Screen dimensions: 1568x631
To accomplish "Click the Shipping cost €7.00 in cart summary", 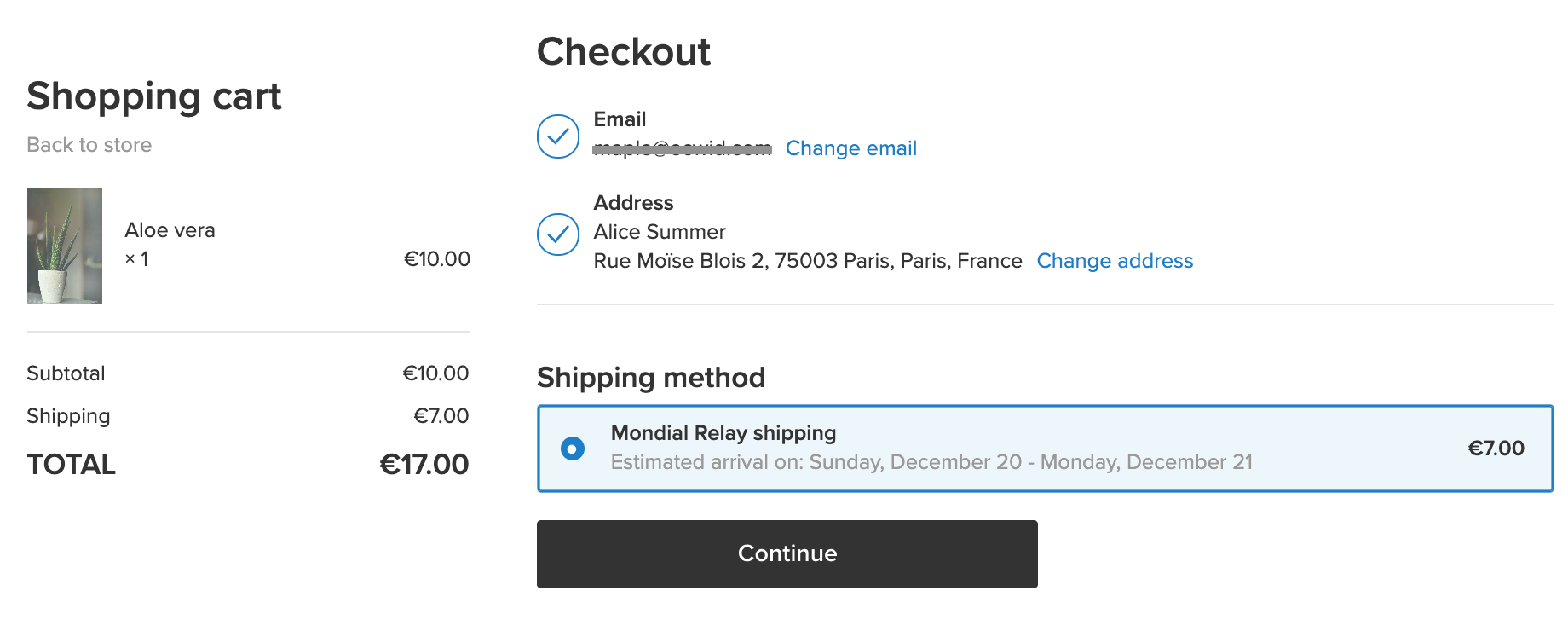I will [x=441, y=416].
